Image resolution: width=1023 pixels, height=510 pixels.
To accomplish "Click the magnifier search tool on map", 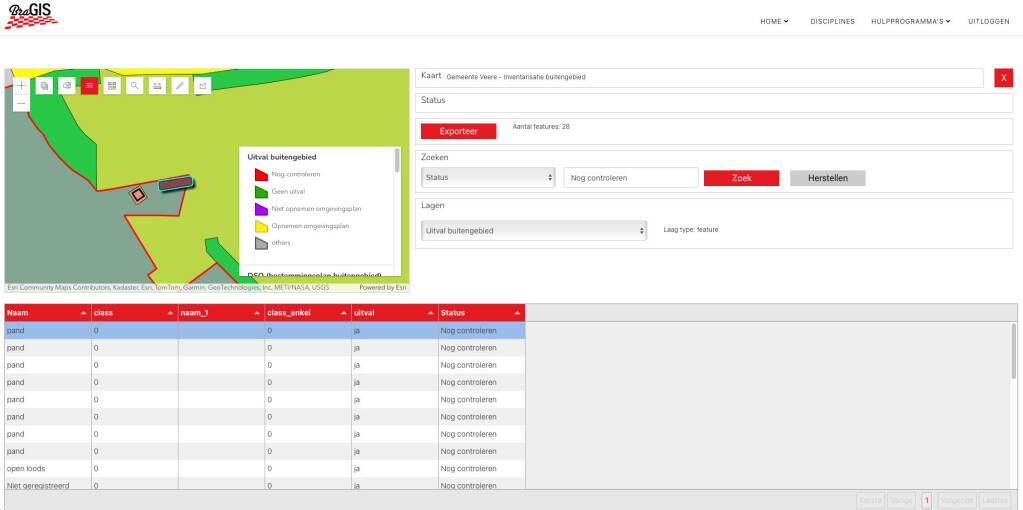I will (134, 86).
